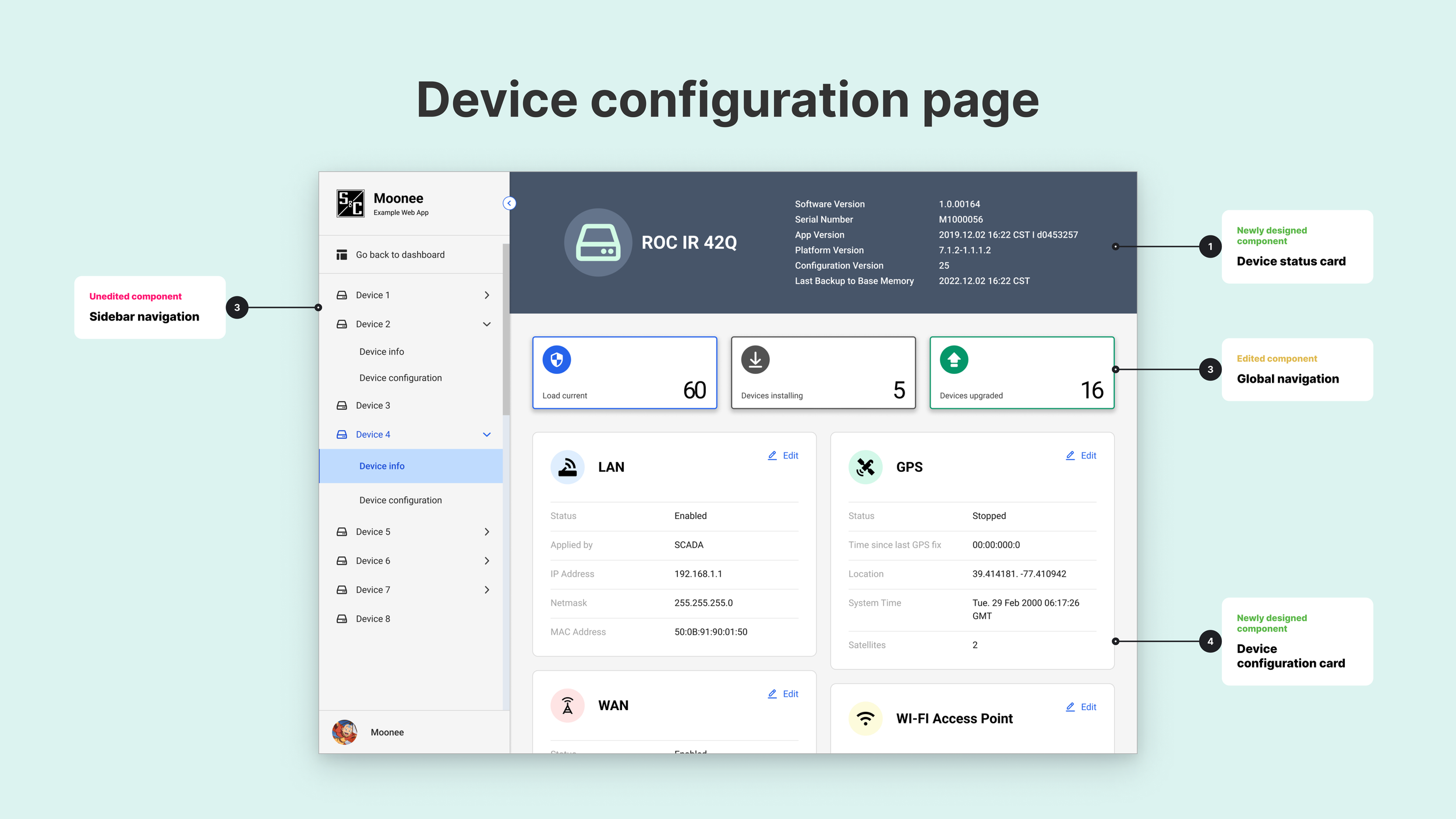The height and width of the screenshot is (819, 1456).
Task: Click the ROC IR 42Q device icon
Action: [x=598, y=242]
